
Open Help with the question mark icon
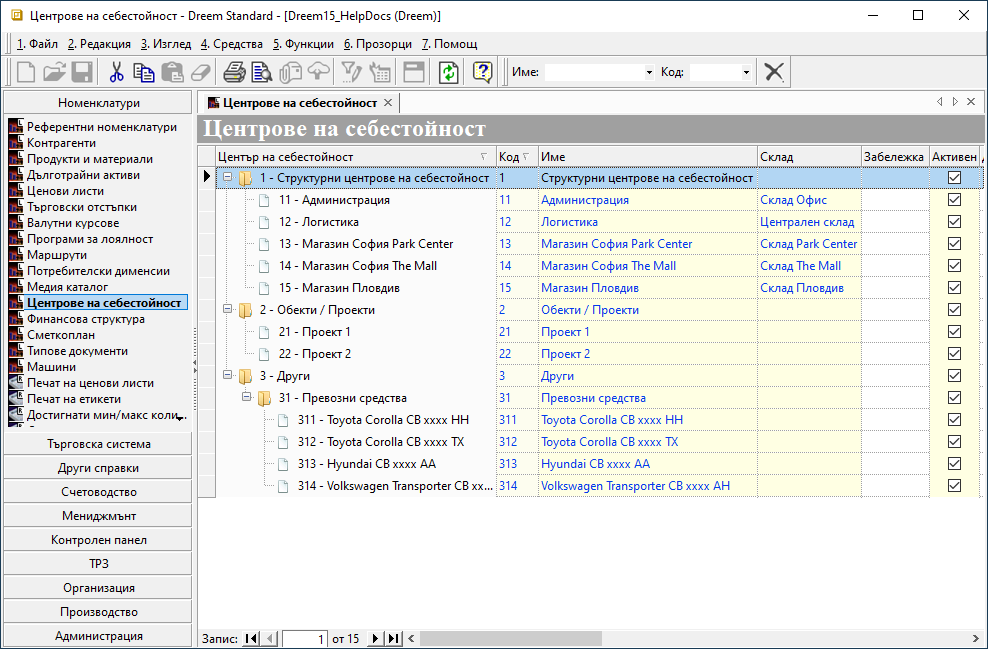pyautogui.click(x=482, y=72)
